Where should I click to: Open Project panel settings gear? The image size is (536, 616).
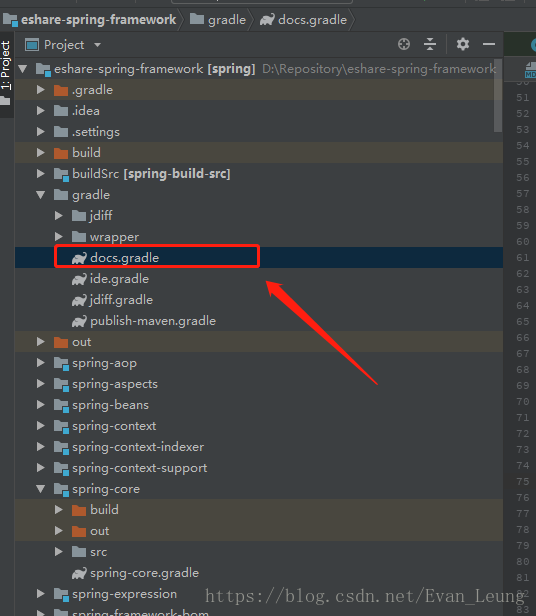(x=463, y=44)
